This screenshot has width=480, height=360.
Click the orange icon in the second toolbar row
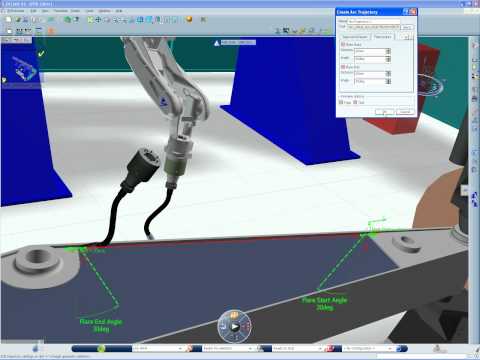click(x=51, y=31)
